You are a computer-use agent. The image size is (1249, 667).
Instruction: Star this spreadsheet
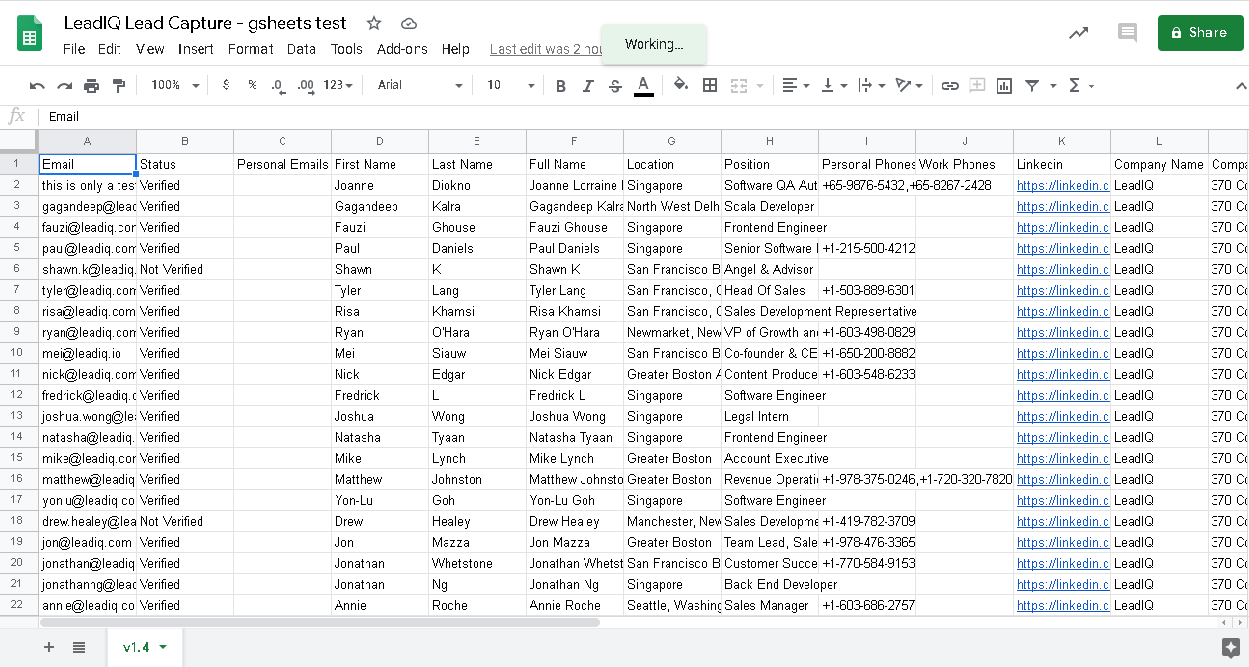point(374,23)
